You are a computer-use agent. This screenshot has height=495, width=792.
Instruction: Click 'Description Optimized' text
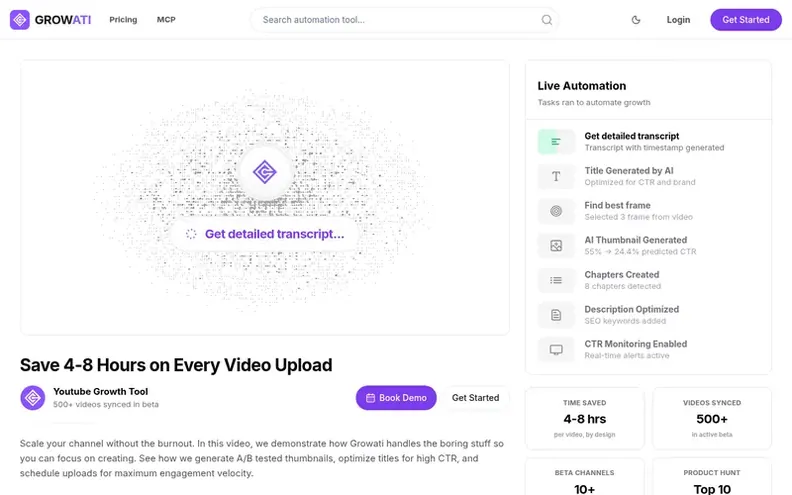click(631, 309)
